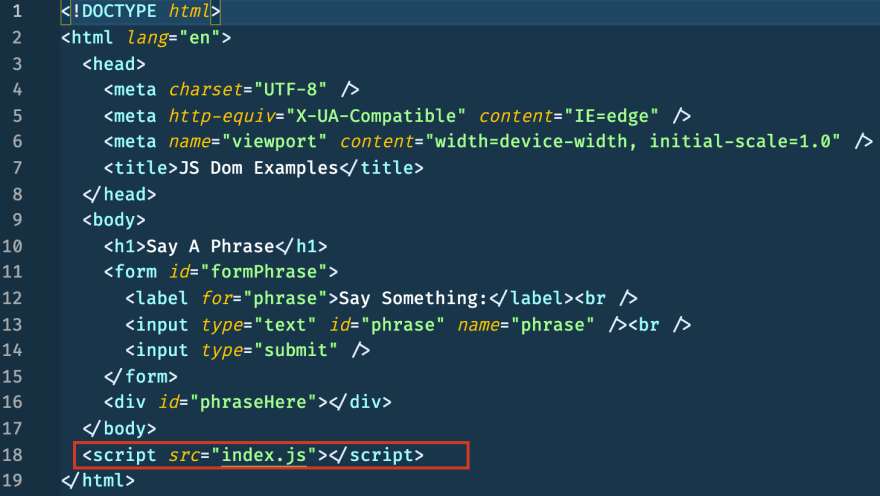Click the opening body tag
The image size is (880, 496).
click(114, 219)
